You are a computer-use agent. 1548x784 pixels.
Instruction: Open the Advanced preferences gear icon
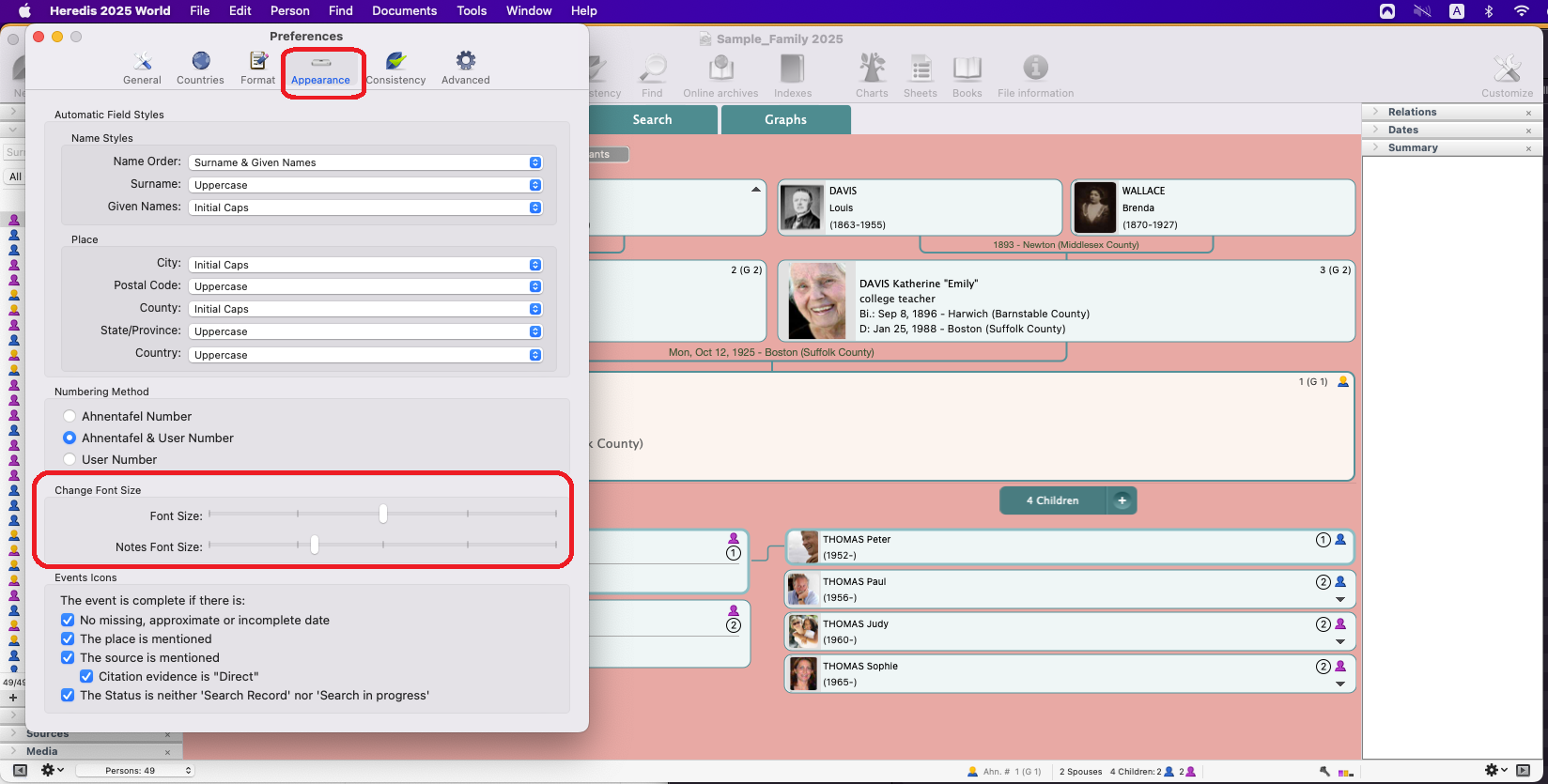465,69
